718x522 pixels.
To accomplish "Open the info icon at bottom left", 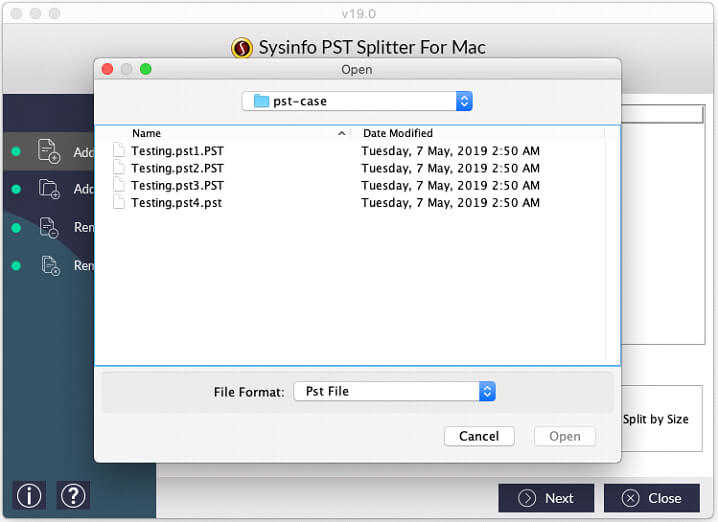I will [x=27, y=495].
